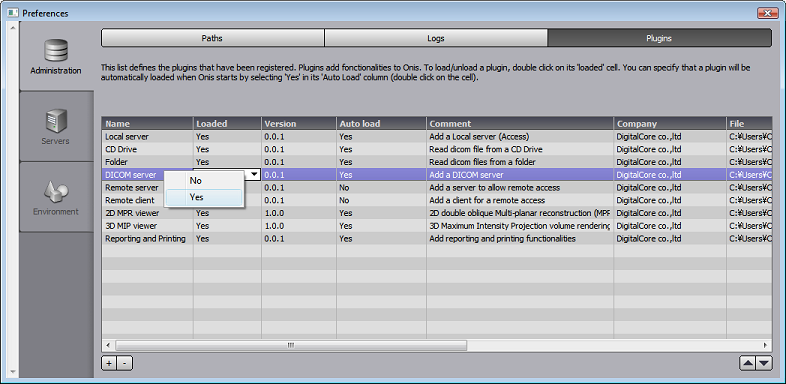Click File path cell for CD Drive
The width and height of the screenshot is (786, 384).
tap(749, 149)
